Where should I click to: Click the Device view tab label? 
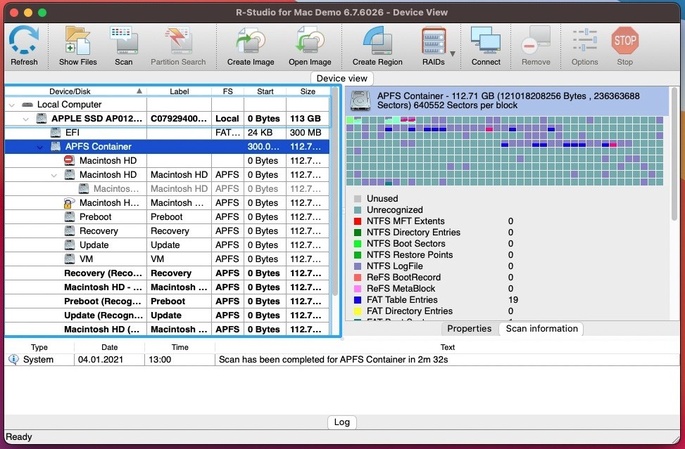coord(342,79)
